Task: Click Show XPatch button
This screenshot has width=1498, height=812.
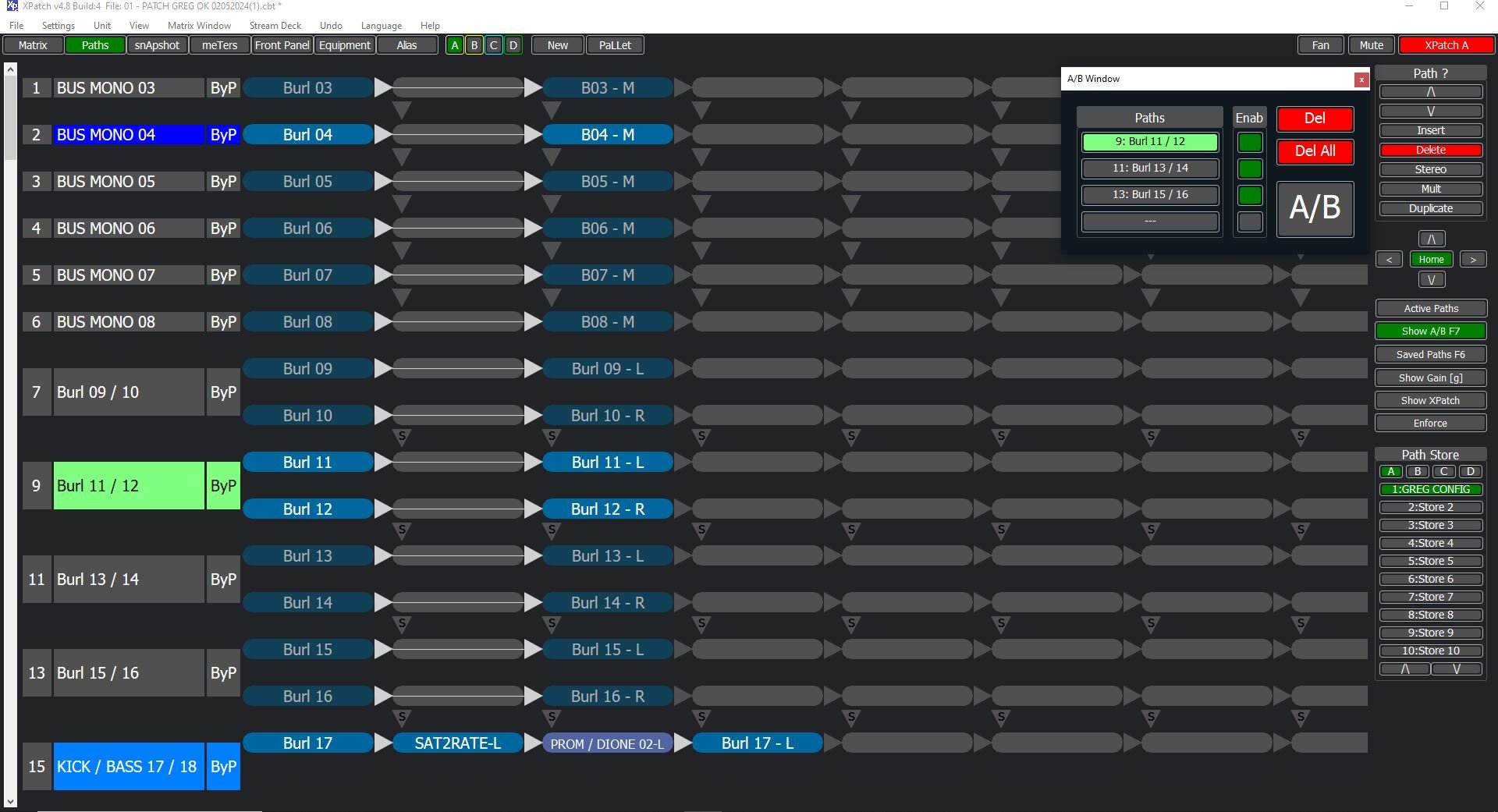Action: 1431,401
